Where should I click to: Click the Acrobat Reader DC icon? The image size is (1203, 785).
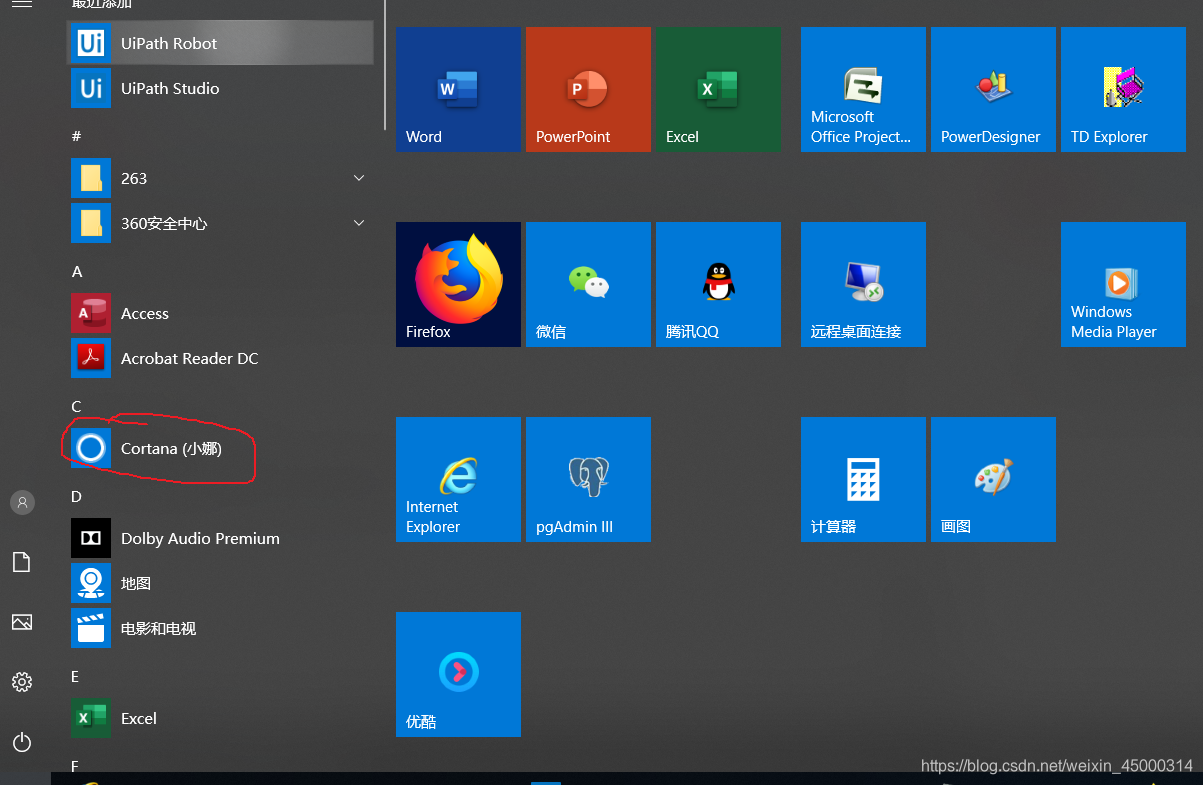[x=91, y=358]
